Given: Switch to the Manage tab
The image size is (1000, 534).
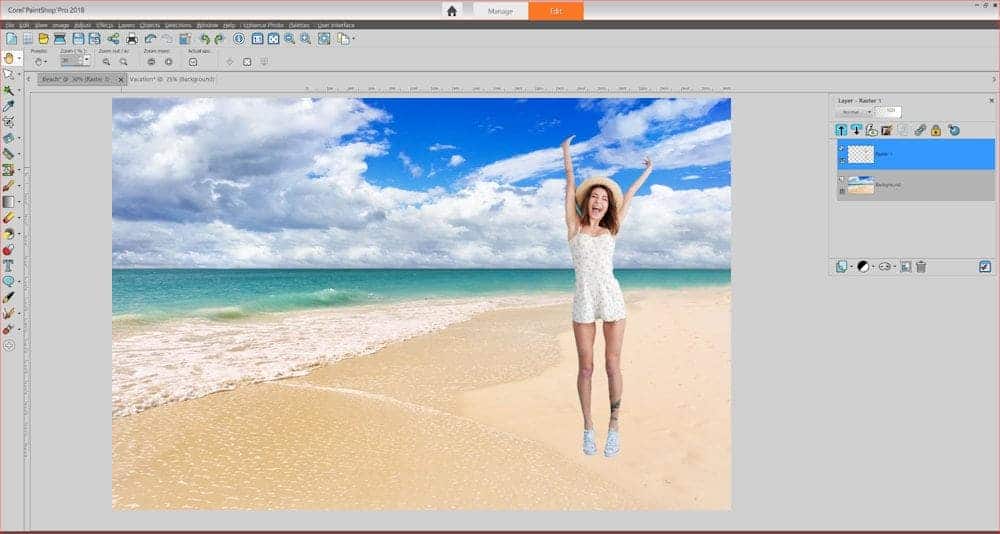Looking at the screenshot, I should click(501, 11).
